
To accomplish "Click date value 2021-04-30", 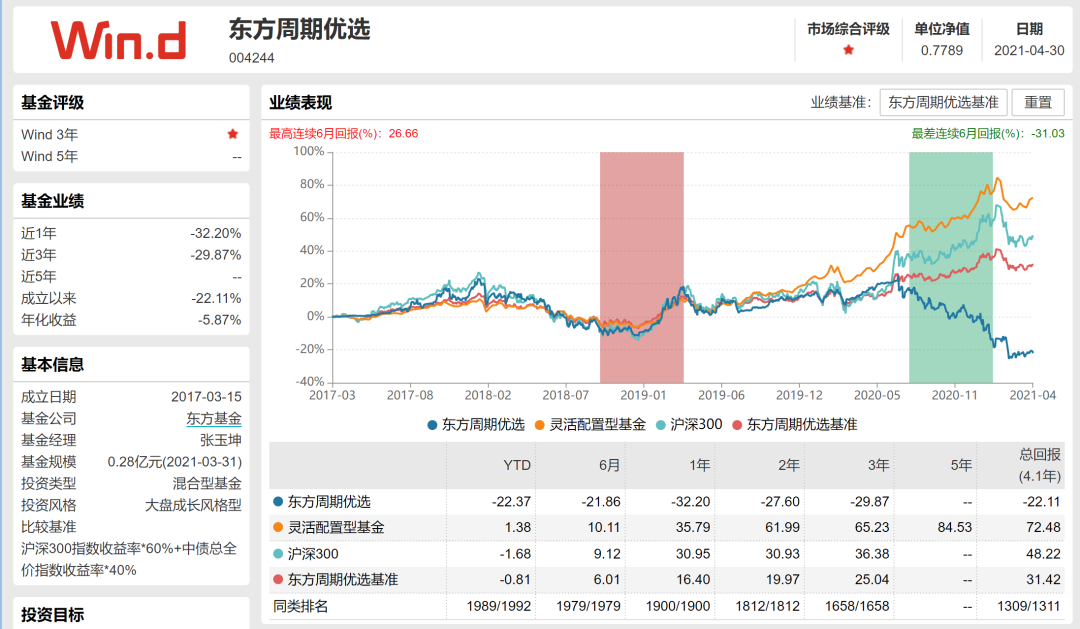I will (1029, 50).
